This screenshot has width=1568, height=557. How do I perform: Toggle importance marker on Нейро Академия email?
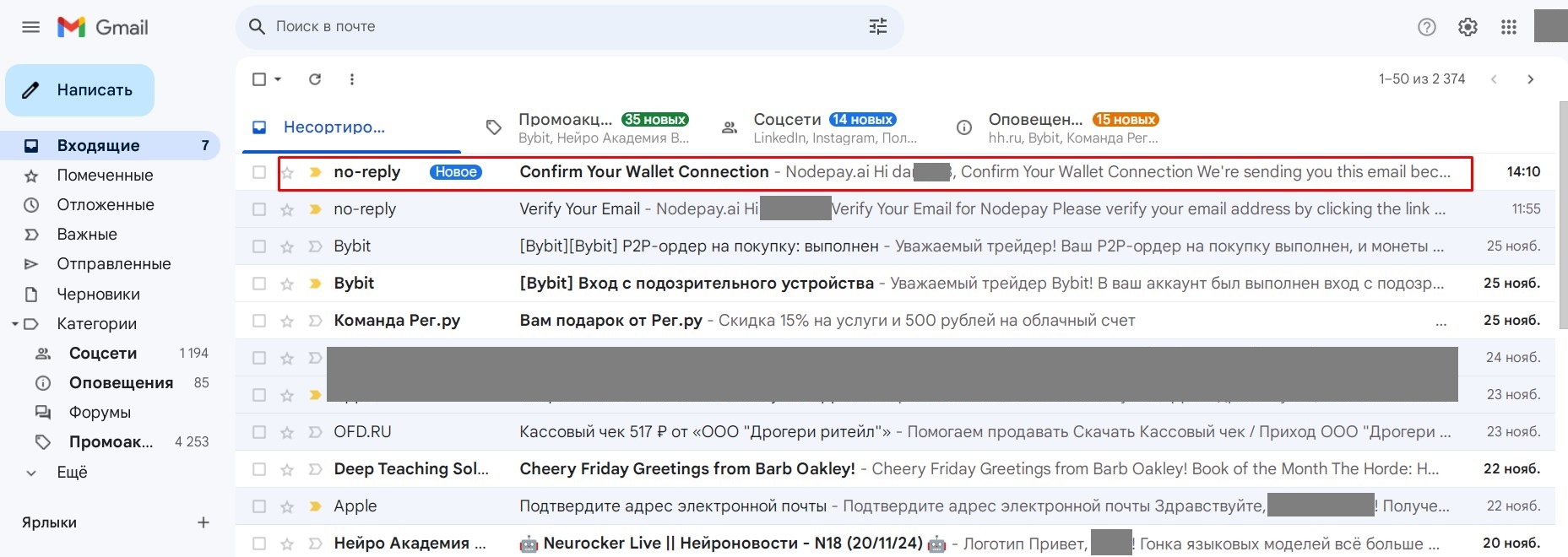coord(315,543)
